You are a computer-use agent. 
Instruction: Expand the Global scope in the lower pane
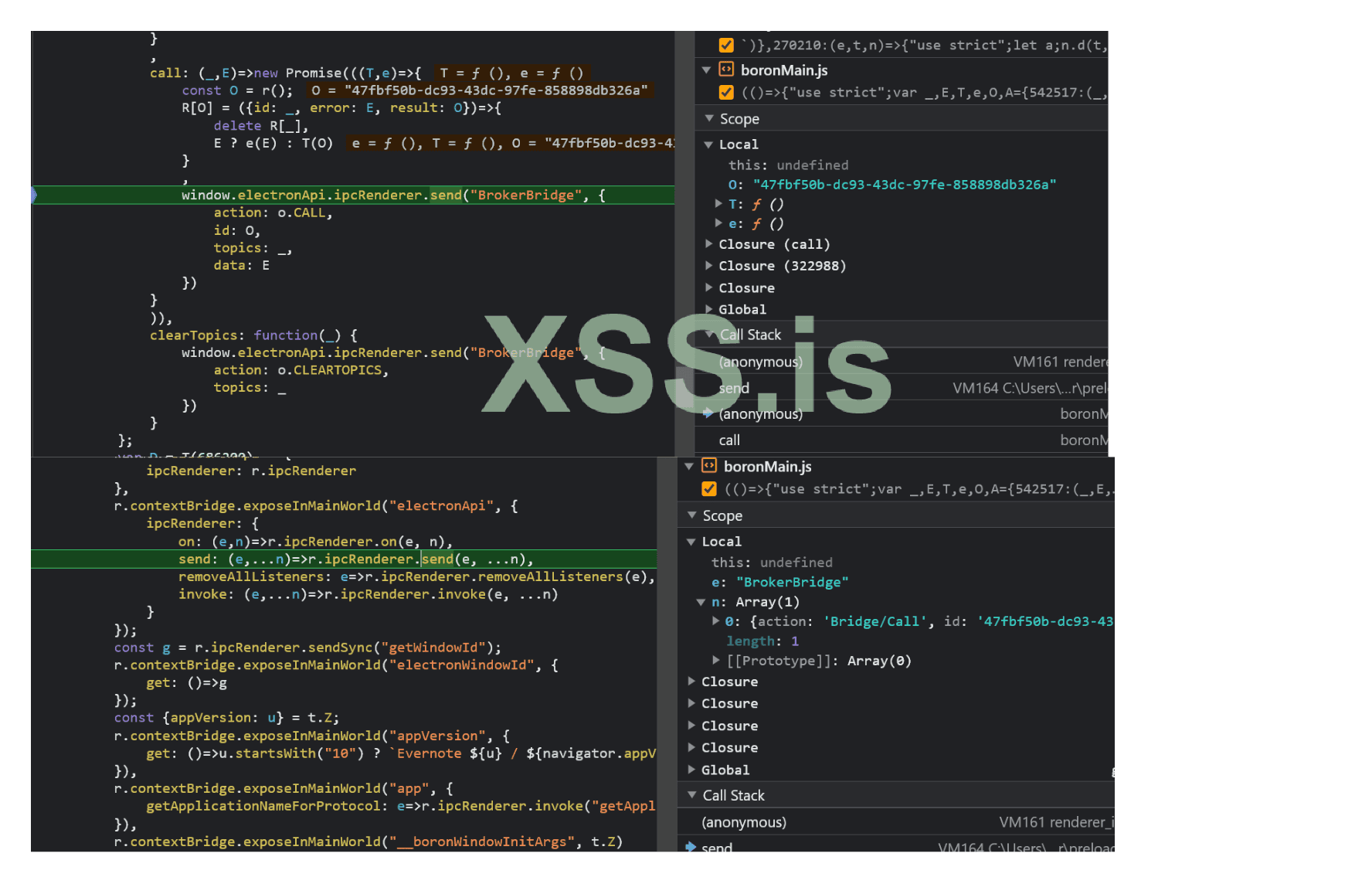point(692,770)
